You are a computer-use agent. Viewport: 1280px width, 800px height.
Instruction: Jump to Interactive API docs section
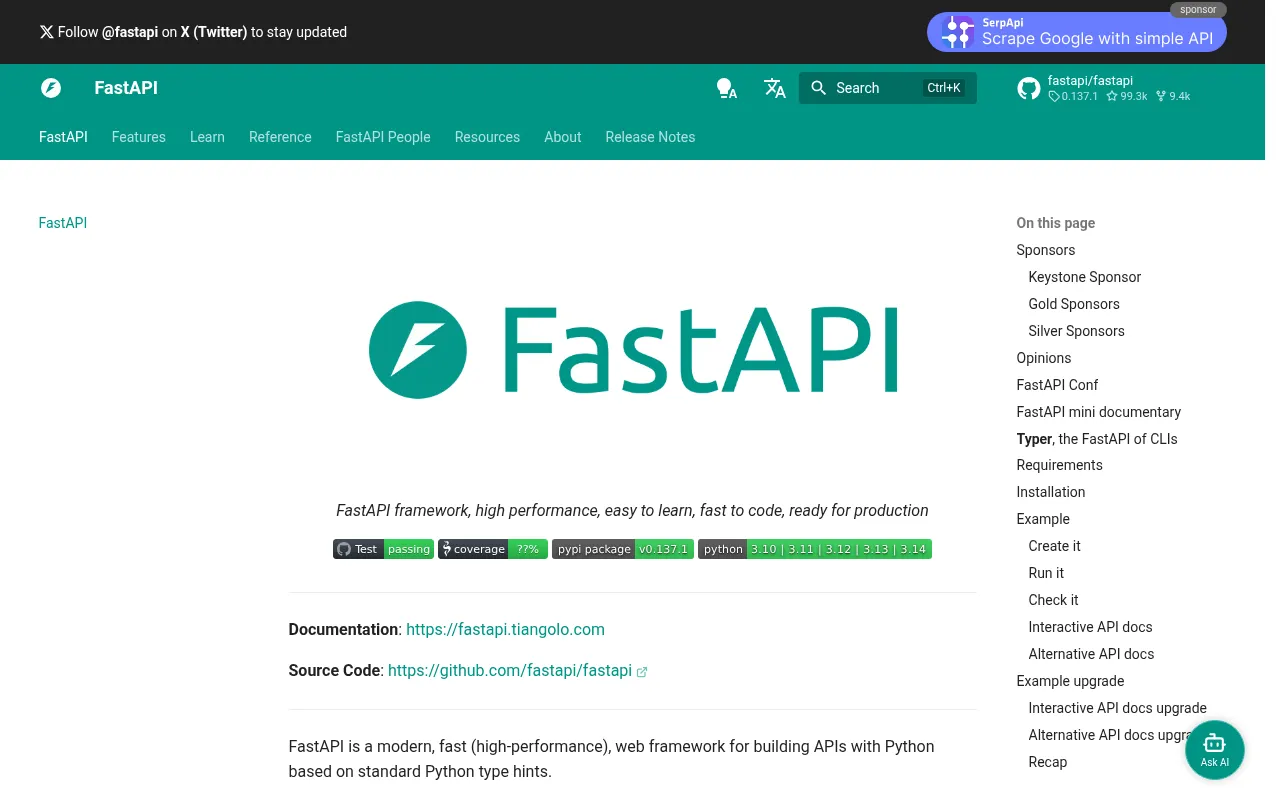1091,627
